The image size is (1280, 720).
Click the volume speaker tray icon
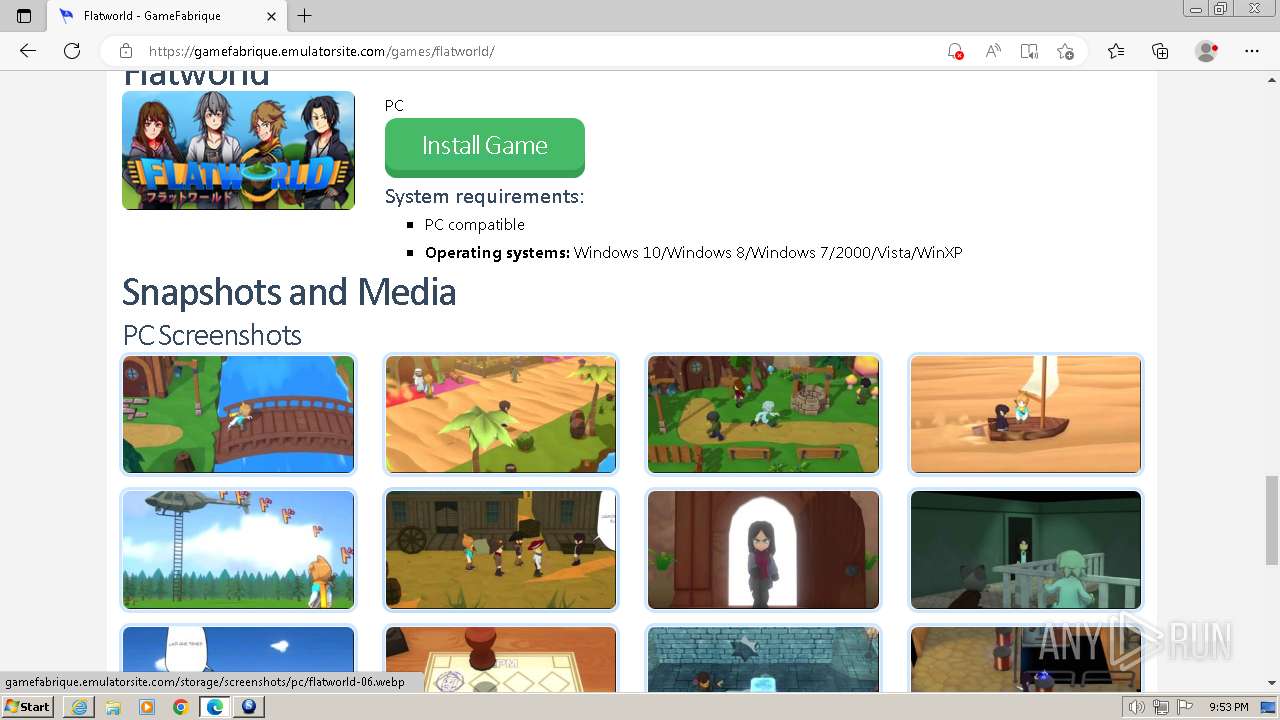pos(1137,707)
